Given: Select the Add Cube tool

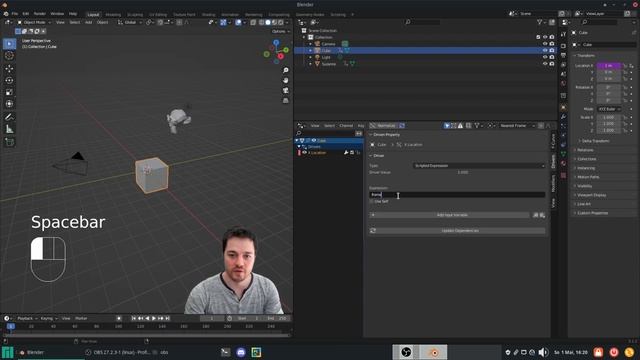Looking at the screenshot, I should pos(9,142).
